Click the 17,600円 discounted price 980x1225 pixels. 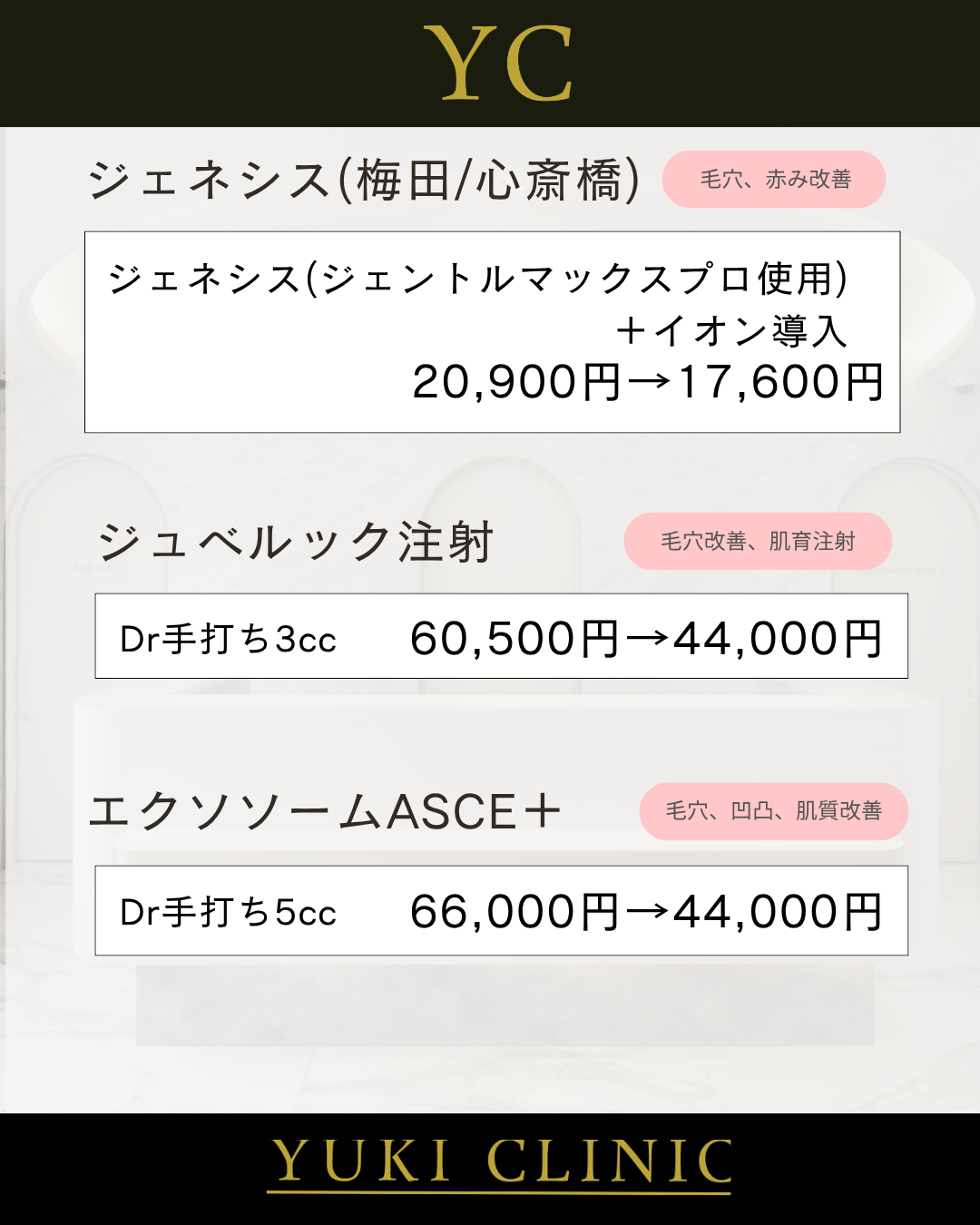point(781,382)
